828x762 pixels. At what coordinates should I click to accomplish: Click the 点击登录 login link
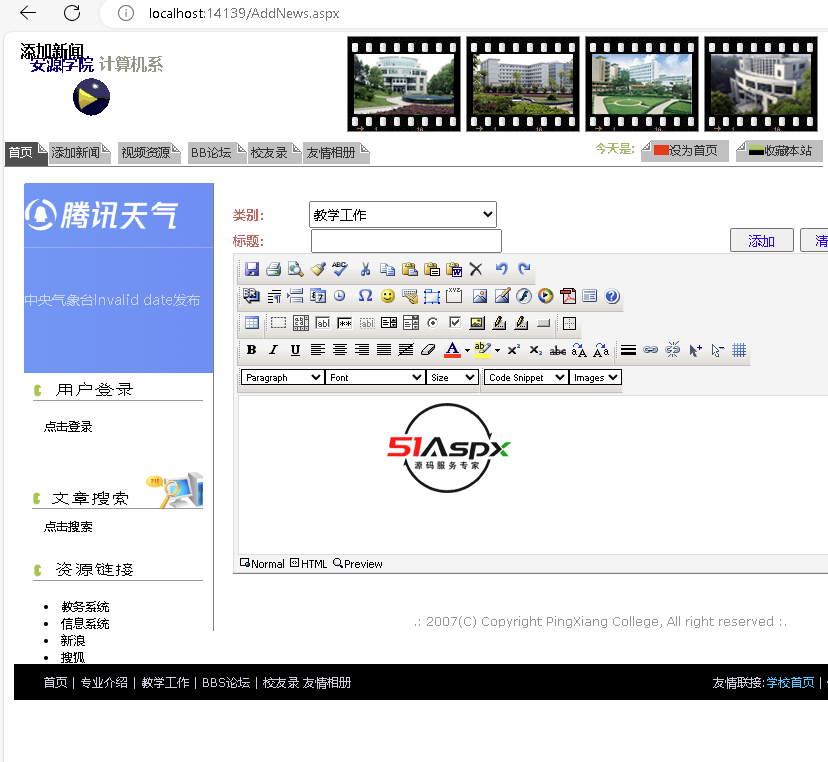coord(68,427)
